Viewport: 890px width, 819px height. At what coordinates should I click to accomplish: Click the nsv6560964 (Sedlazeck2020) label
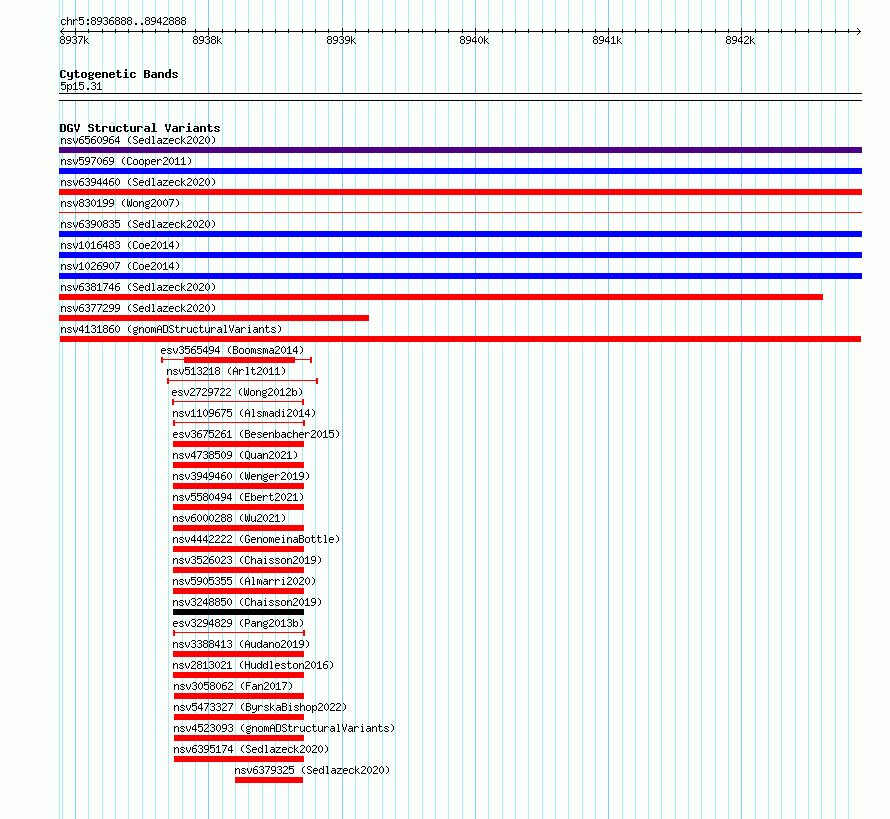(x=138, y=140)
